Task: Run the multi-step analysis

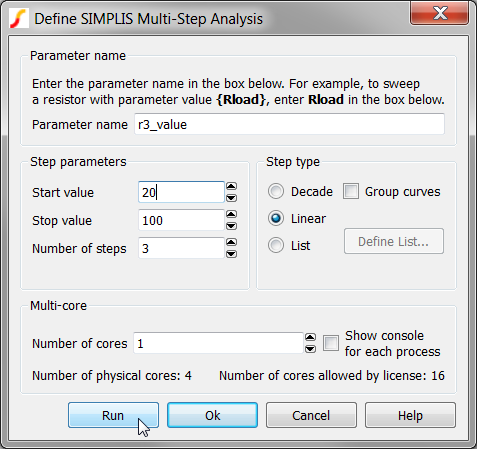Action: coord(113,415)
